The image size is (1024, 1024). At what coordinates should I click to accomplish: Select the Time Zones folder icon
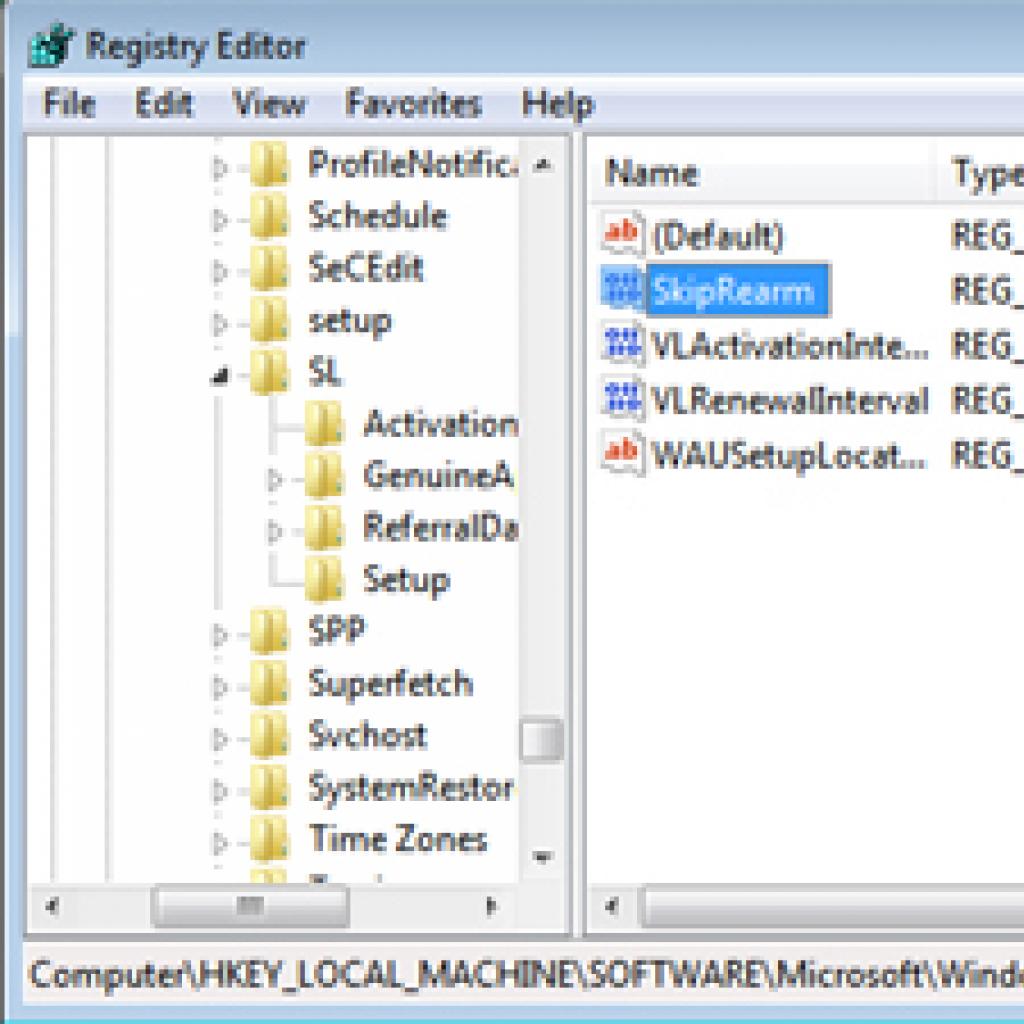269,840
